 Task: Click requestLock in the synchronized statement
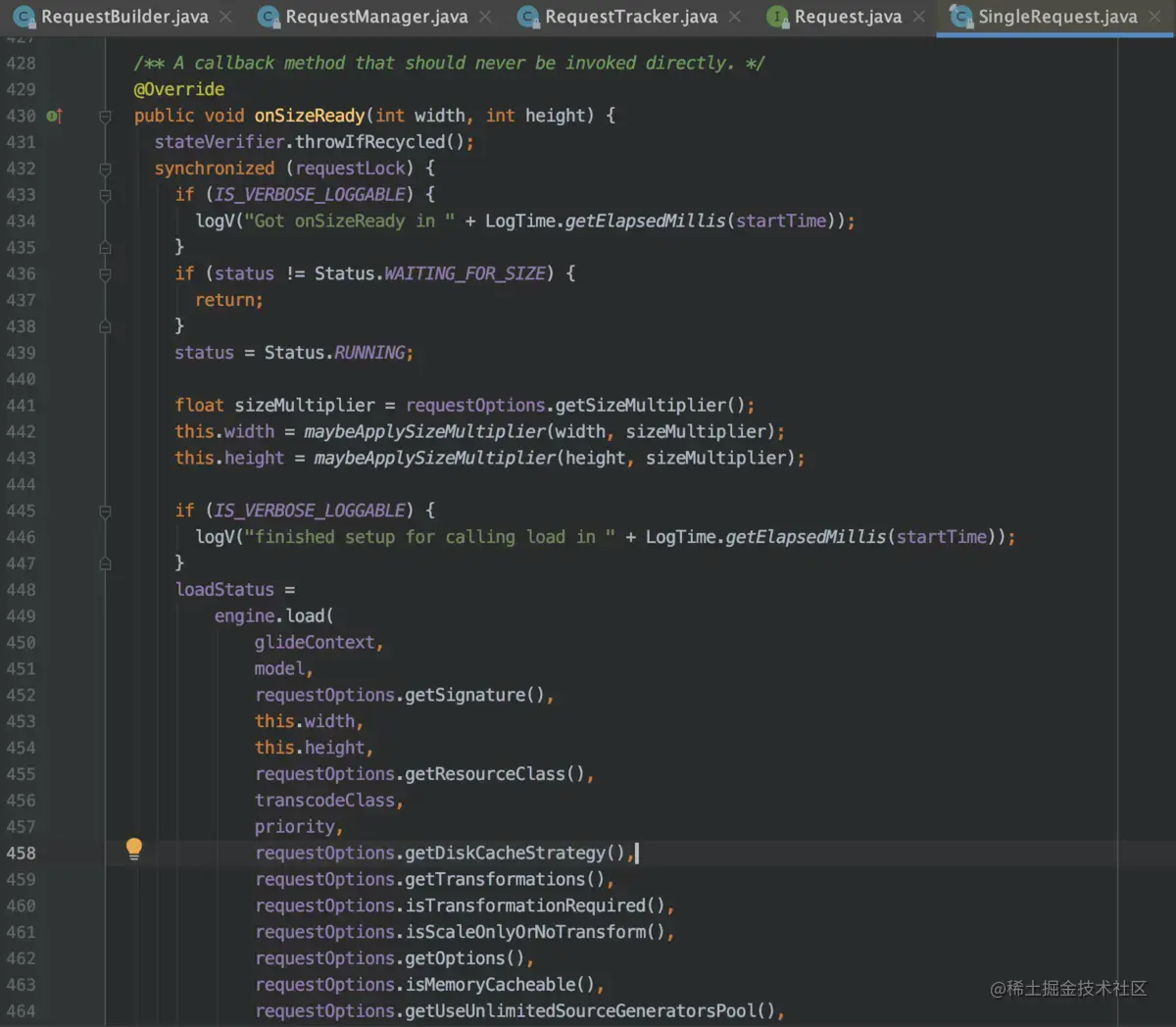click(350, 169)
